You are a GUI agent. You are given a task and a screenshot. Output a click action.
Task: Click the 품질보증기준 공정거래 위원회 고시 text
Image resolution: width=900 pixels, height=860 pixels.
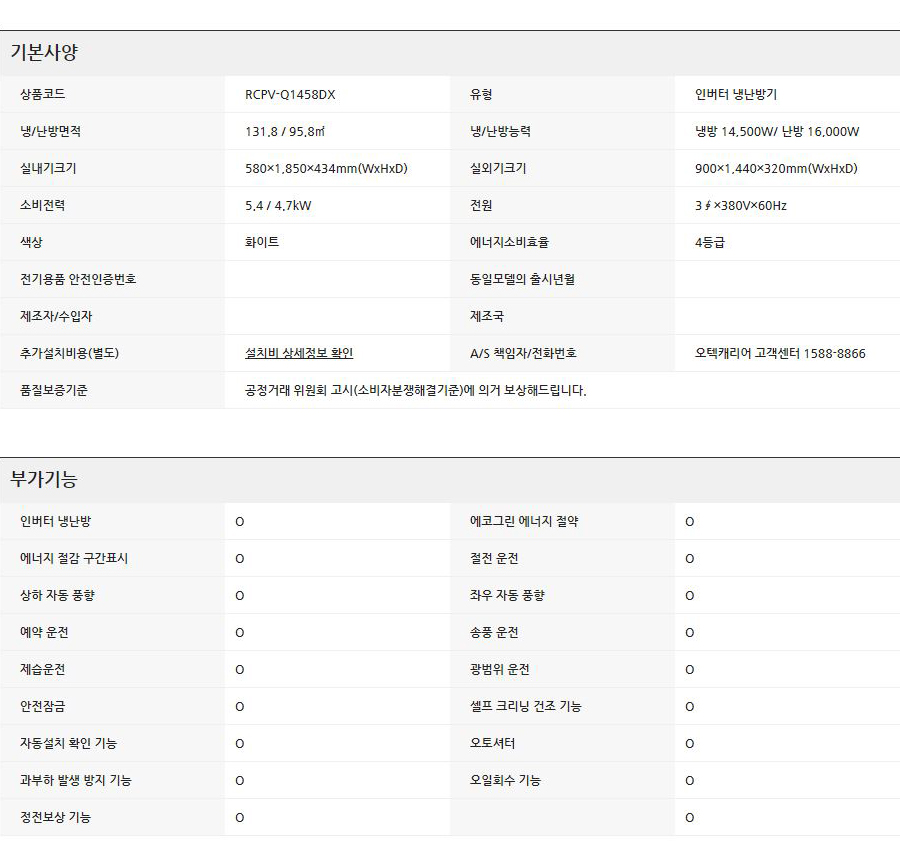coord(415,390)
